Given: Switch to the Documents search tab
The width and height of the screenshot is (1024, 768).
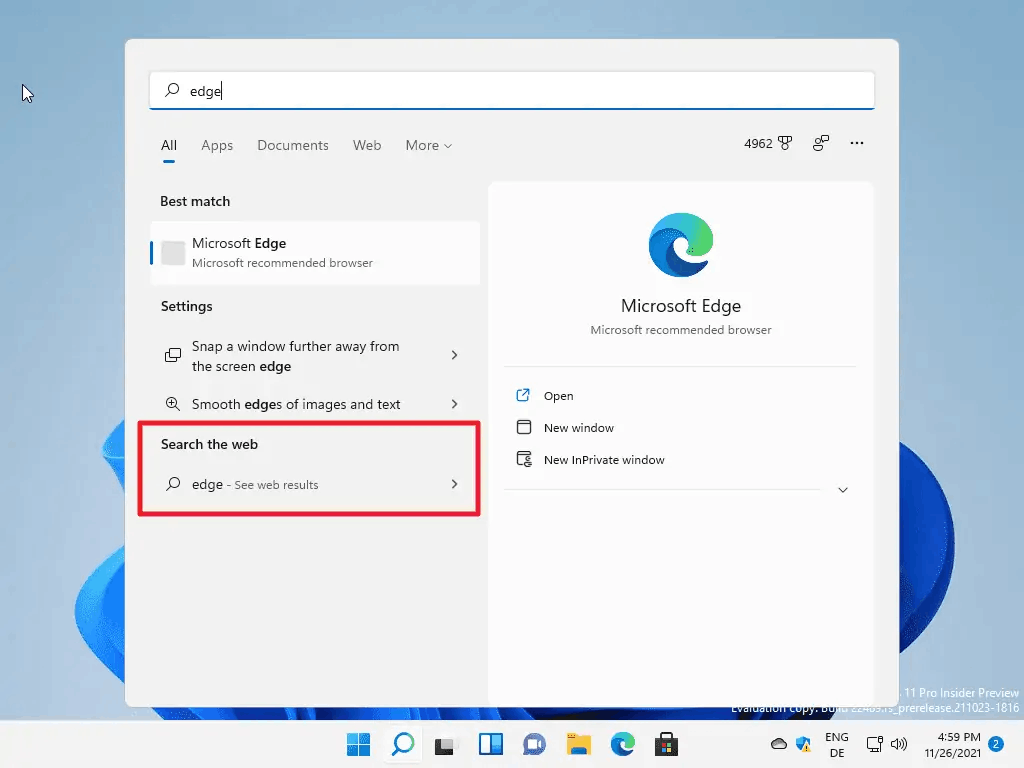Looking at the screenshot, I should (x=292, y=145).
